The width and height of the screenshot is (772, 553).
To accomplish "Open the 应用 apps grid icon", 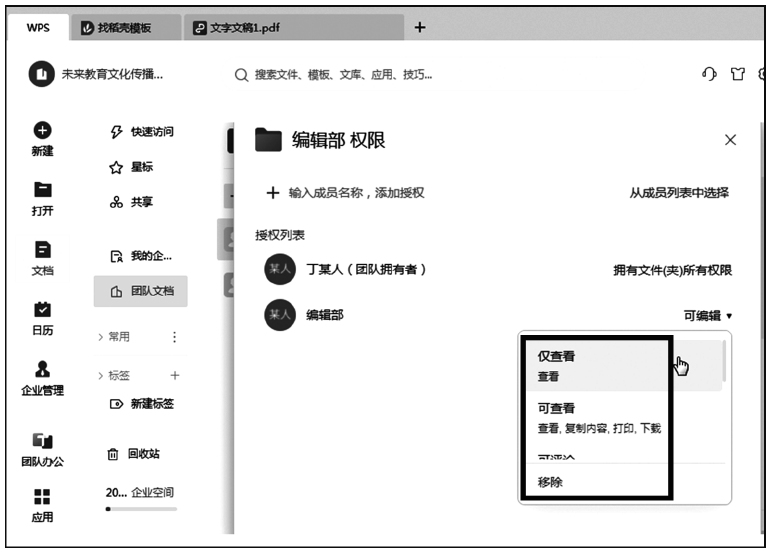I will click(42, 497).
